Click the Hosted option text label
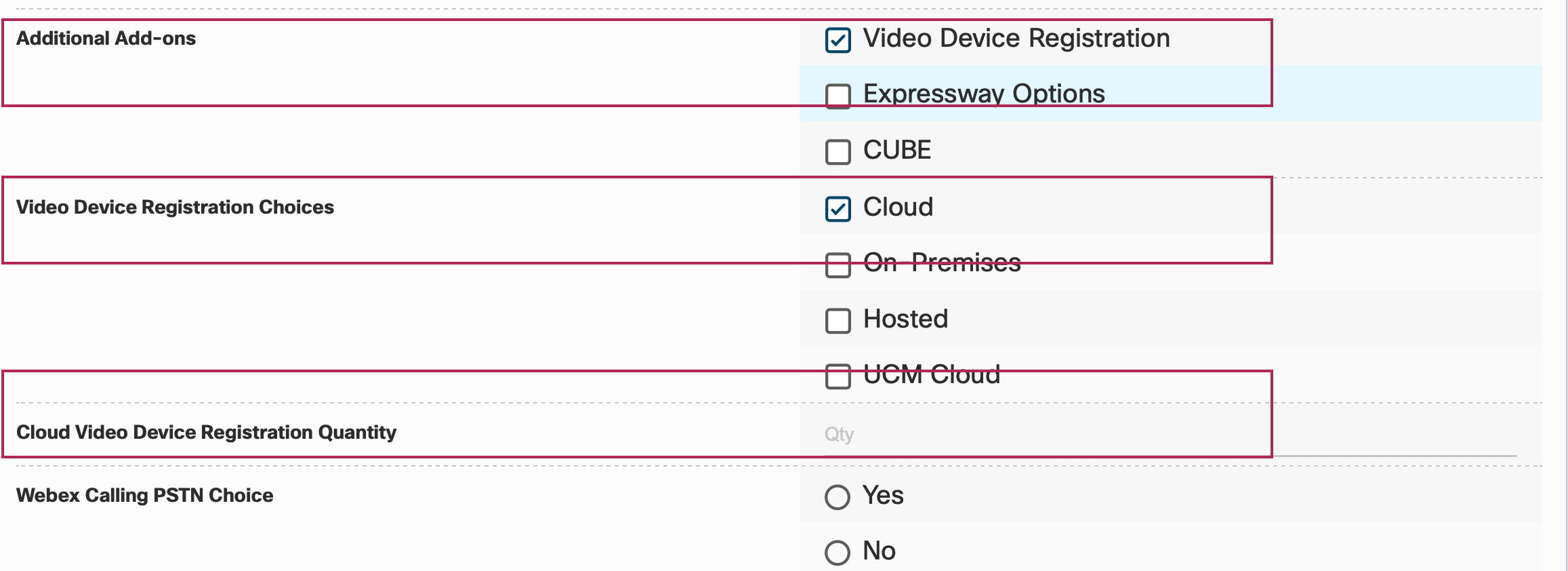Viewport: 1568px width, 571px height. [x=905, y=319]
